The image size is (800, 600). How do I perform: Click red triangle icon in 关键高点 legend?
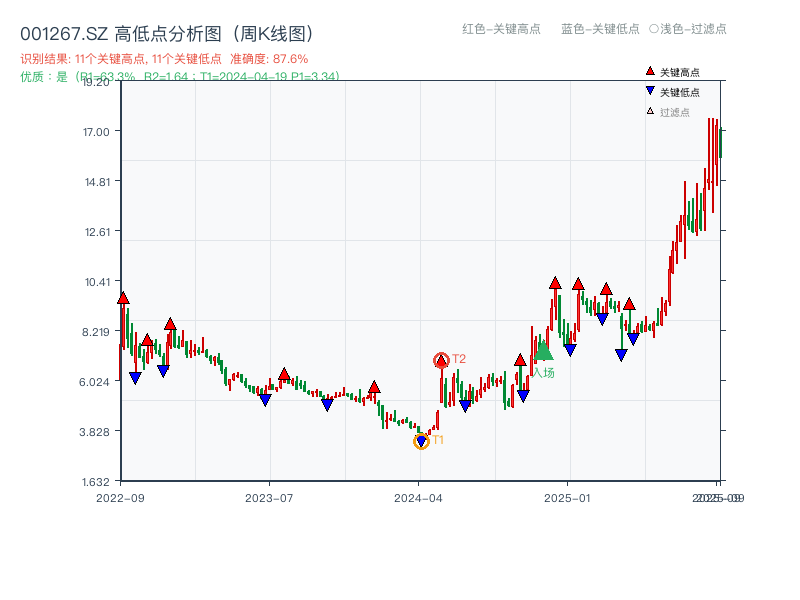coord(650,71)
